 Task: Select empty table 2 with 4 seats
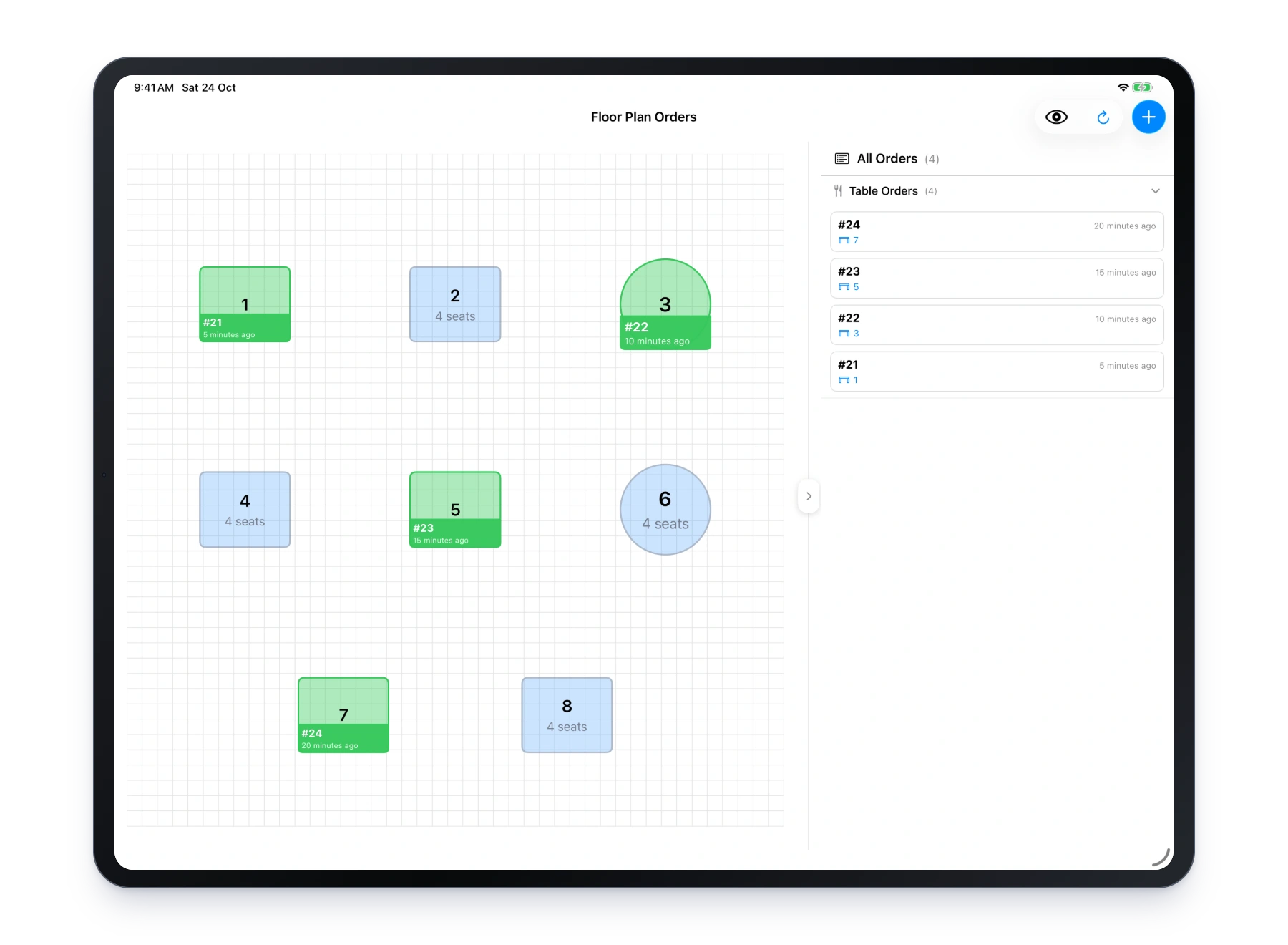[x=455, y=304]
